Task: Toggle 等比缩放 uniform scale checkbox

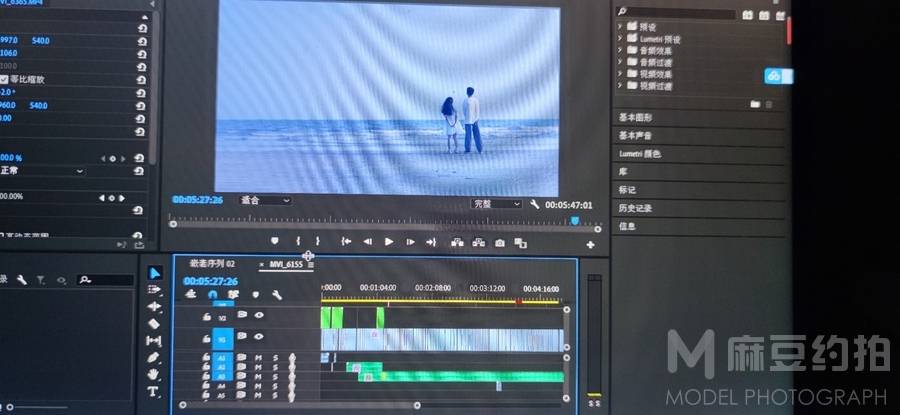Action: (4, 79)
